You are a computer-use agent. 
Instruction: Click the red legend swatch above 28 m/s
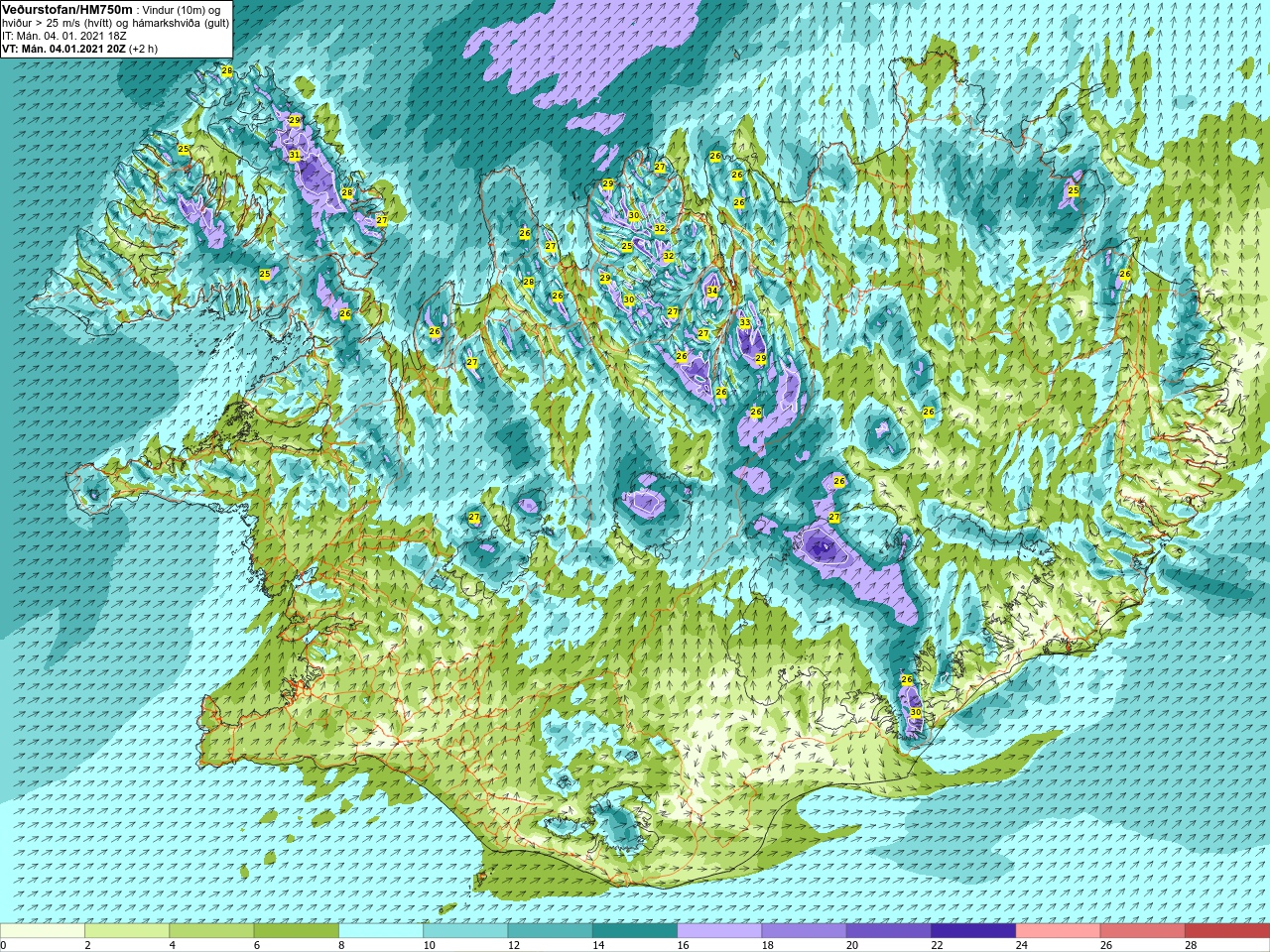(x=1227, y=931)
